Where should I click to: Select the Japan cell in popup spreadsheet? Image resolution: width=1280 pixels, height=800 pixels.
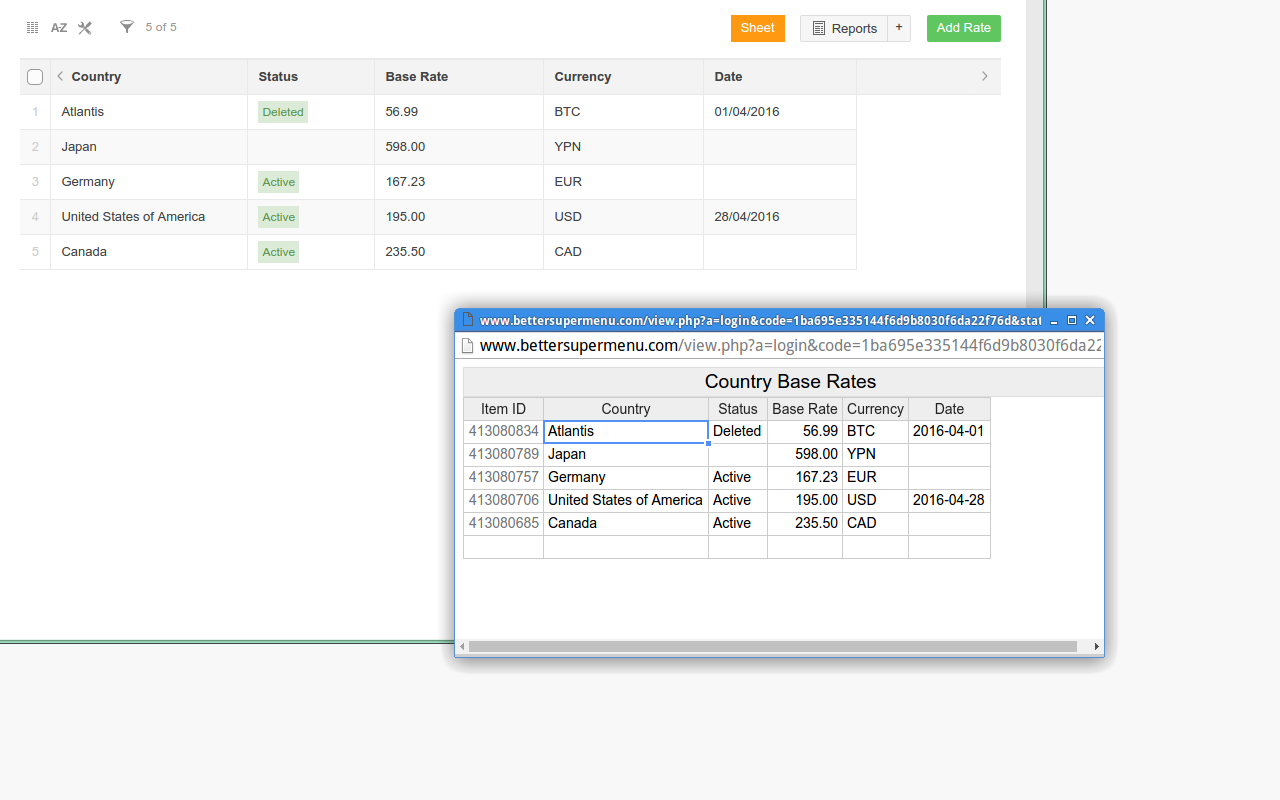click(625, 454)
